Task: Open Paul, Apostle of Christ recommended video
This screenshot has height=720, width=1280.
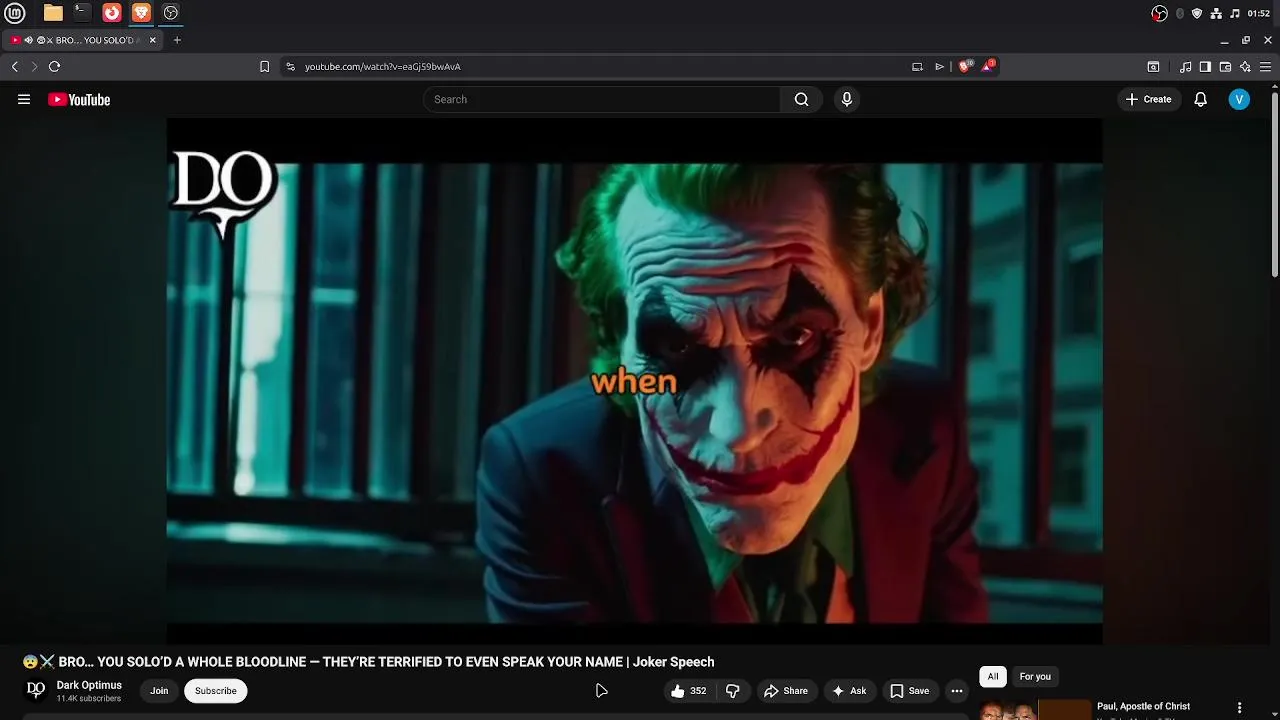Action: (1143, 706)
